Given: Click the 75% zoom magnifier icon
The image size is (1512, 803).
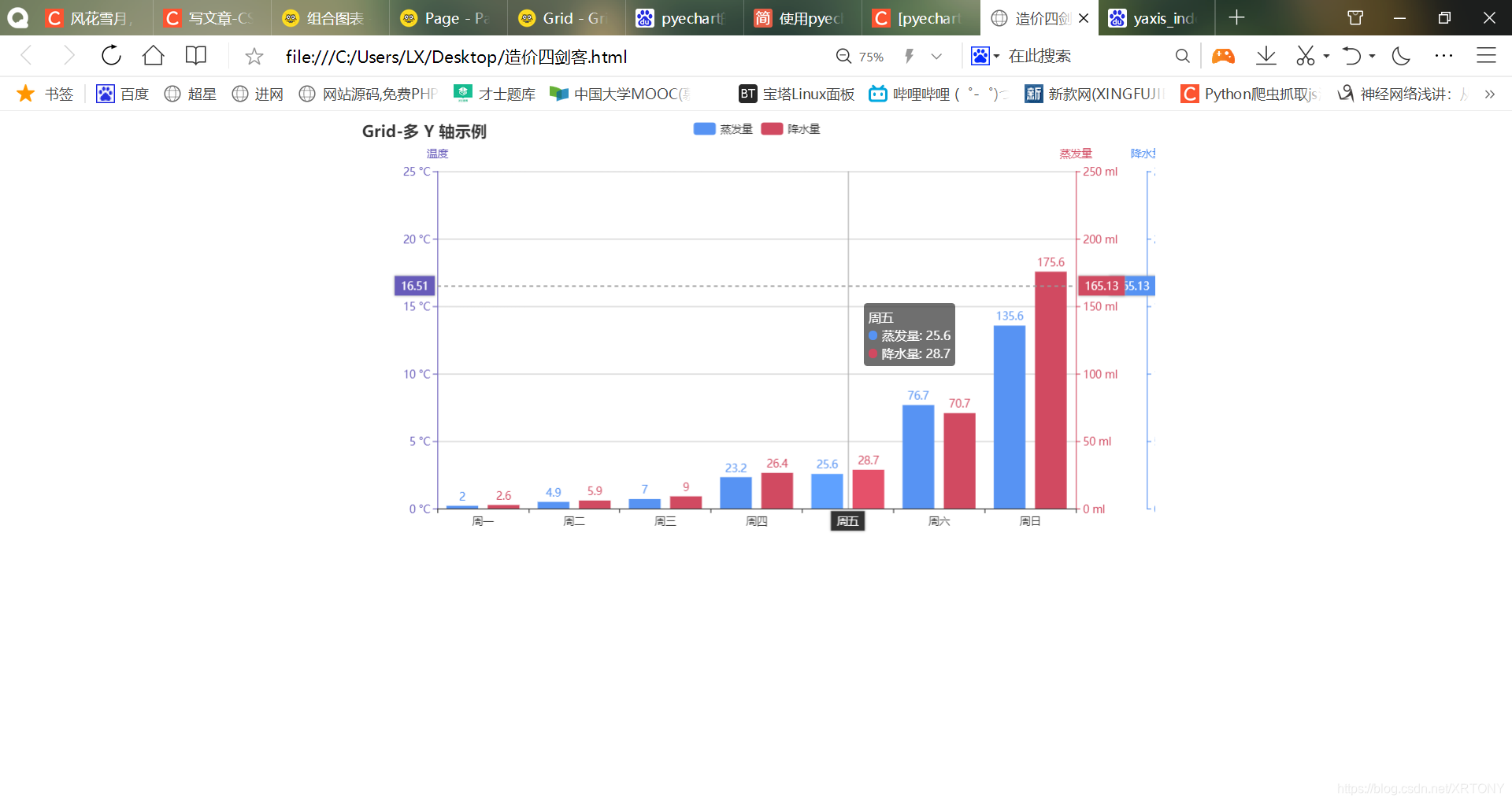Looking at the screenshot, I should (843, 57).
